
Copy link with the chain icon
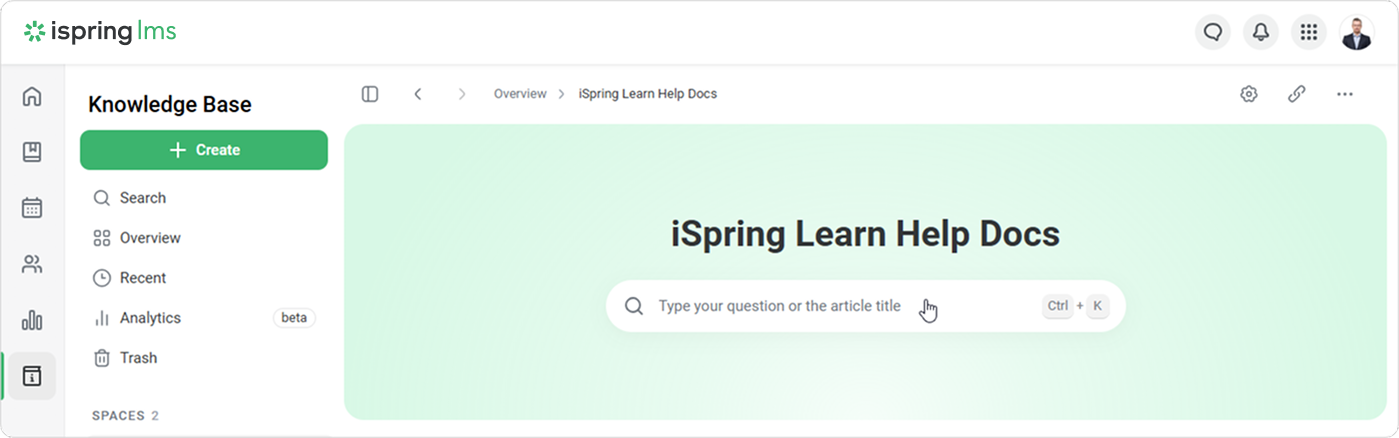[x=1297, y=94]
